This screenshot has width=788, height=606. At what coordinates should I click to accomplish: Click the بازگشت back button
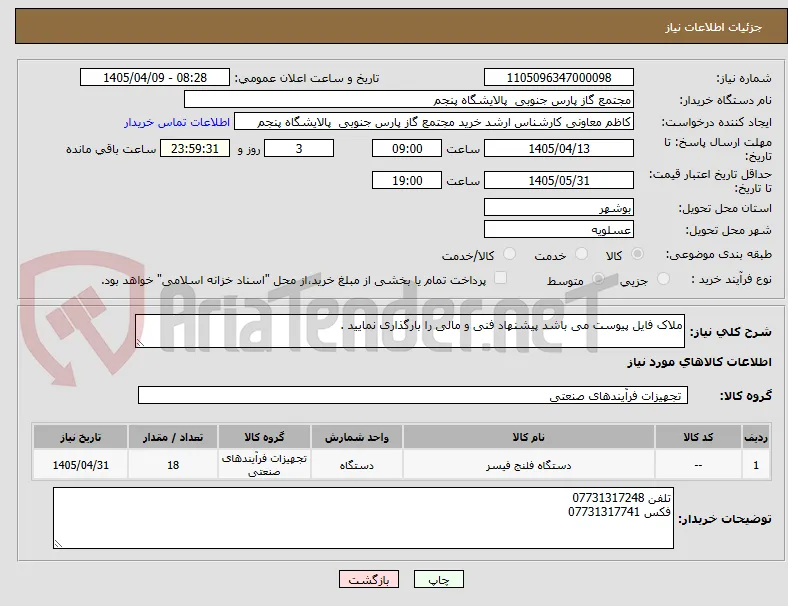click(369, 579)
